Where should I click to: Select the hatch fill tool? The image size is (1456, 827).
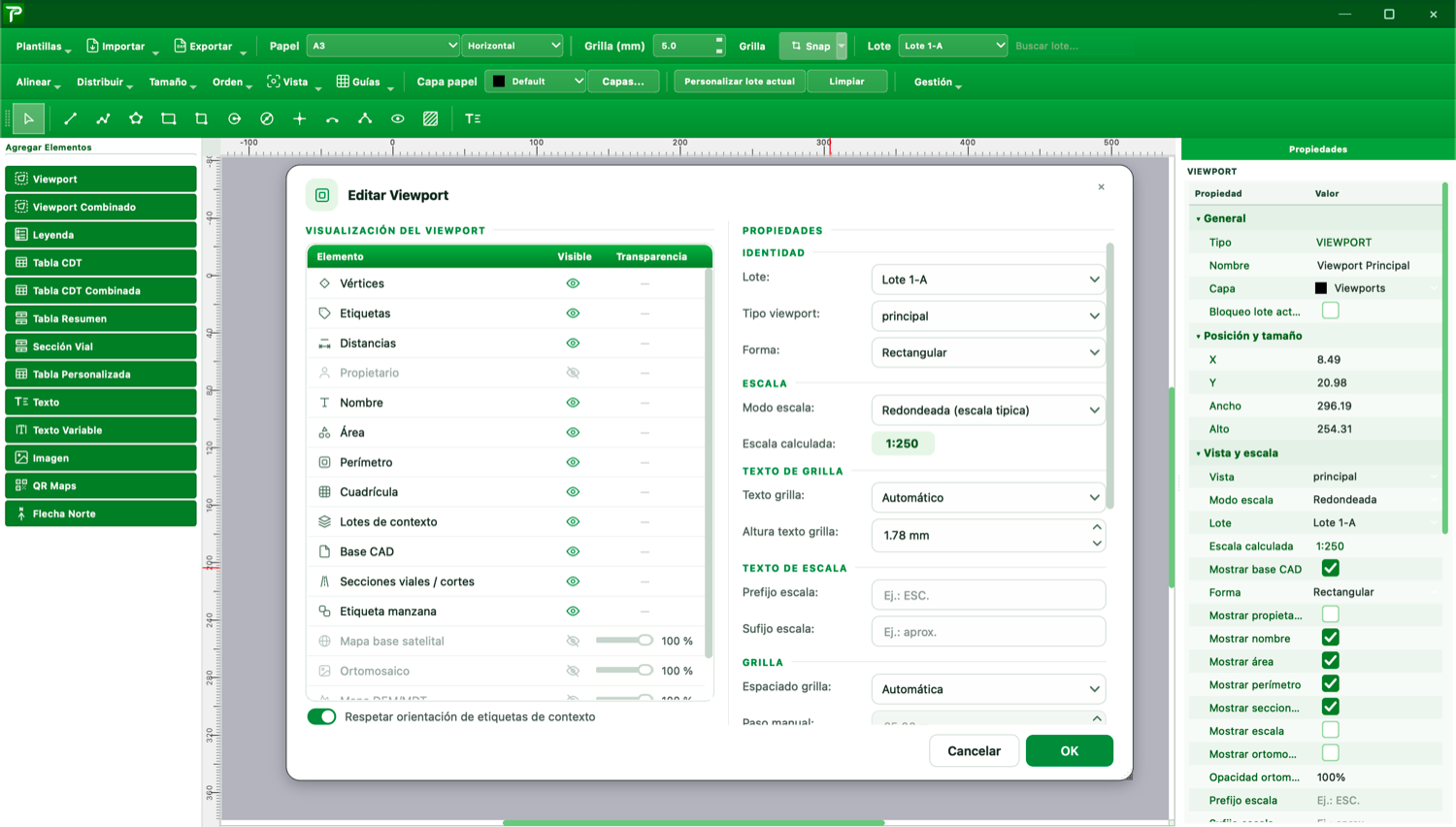click(431, 118)
